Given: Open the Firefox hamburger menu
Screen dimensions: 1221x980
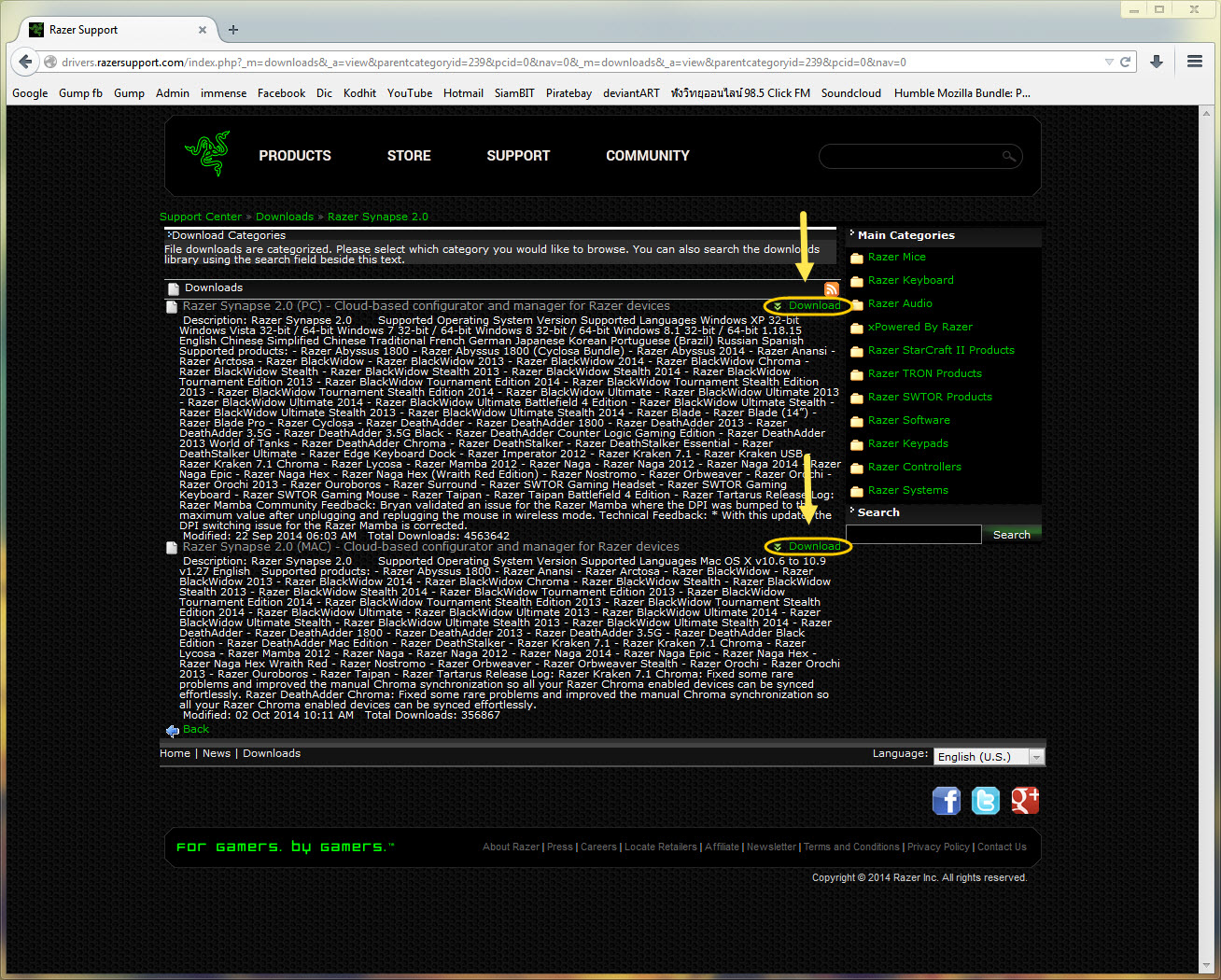Looking at the screenshot, I should [x=1195, y=62].
